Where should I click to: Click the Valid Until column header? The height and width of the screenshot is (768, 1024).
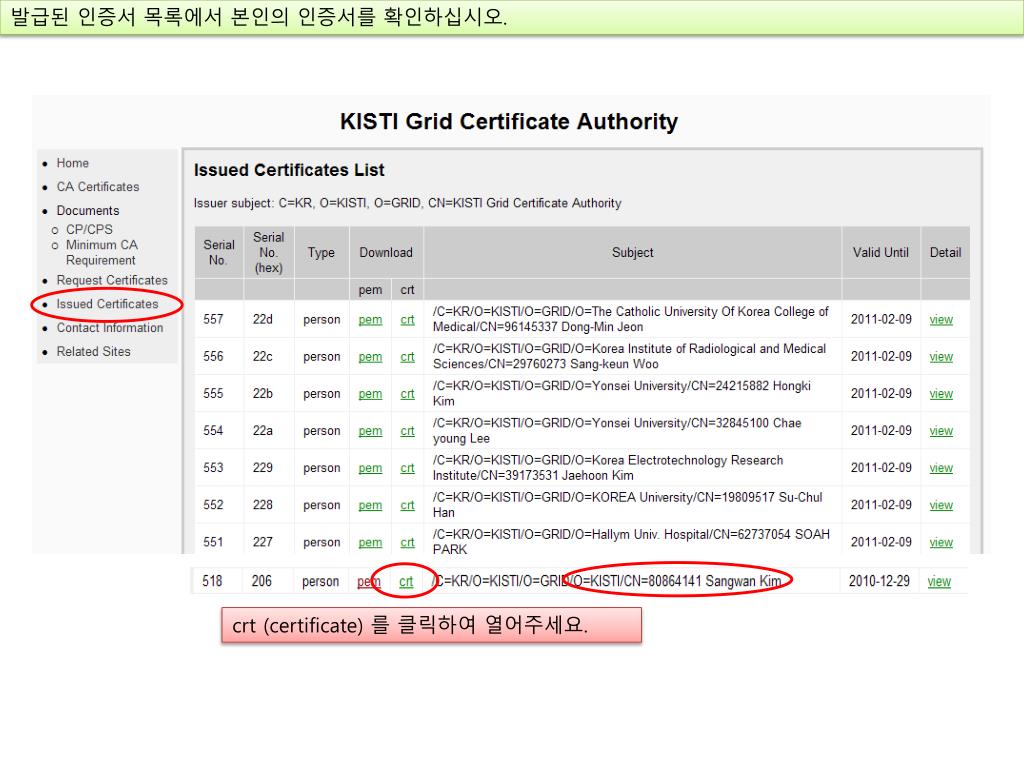tap(880, 253)
